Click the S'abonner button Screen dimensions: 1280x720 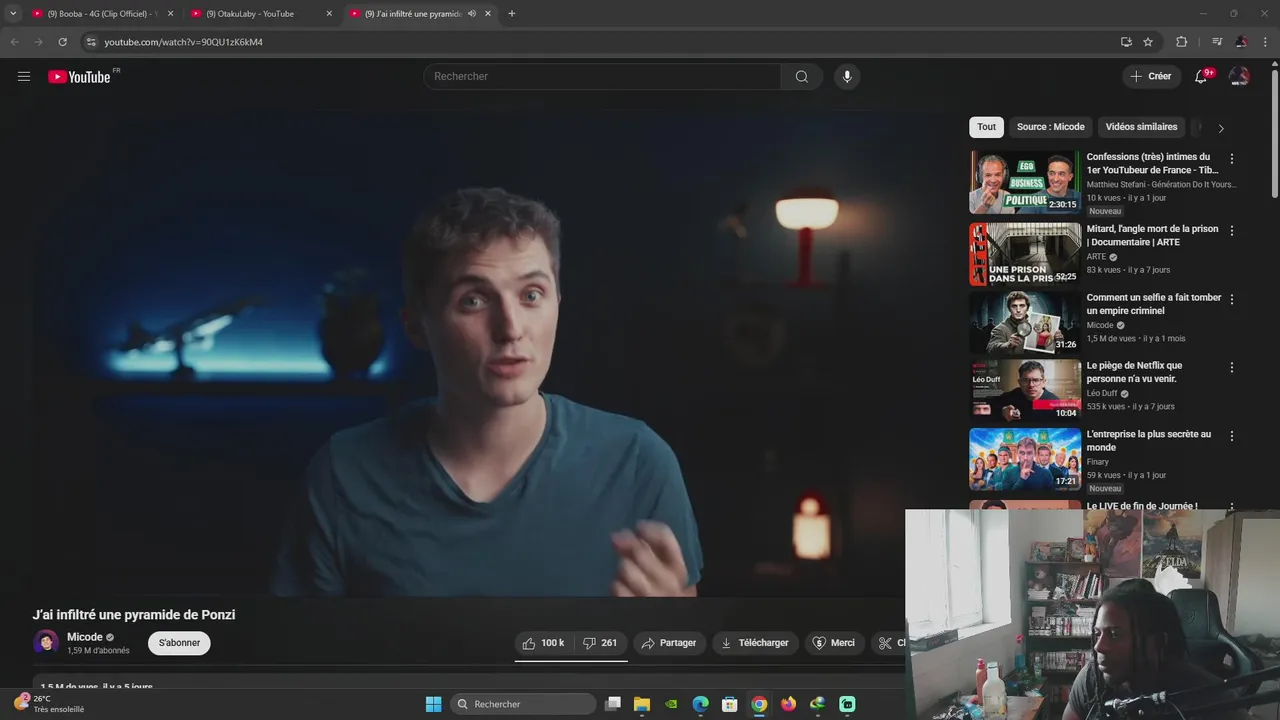(x=179, y=643)
